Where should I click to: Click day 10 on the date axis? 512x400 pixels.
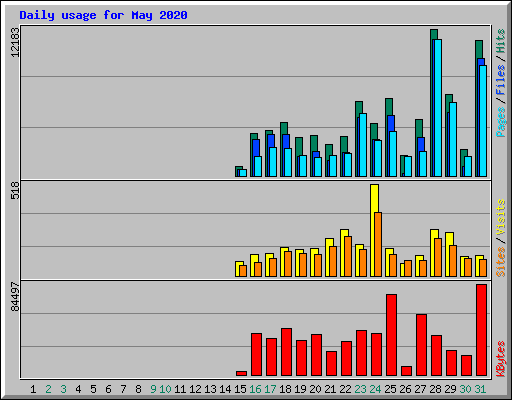pyautogui.click(x=165, y=389)
